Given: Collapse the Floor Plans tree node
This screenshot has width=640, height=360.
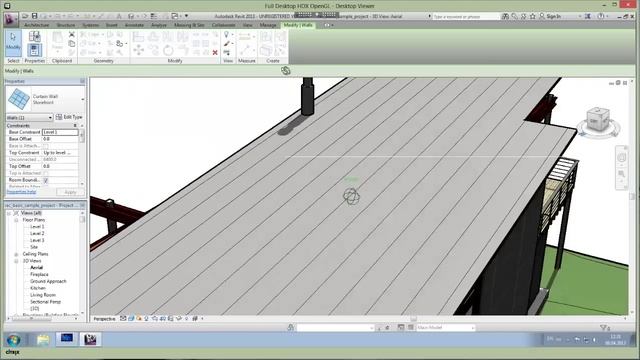Looking at the screenshot, I should (x=16, y=220).
